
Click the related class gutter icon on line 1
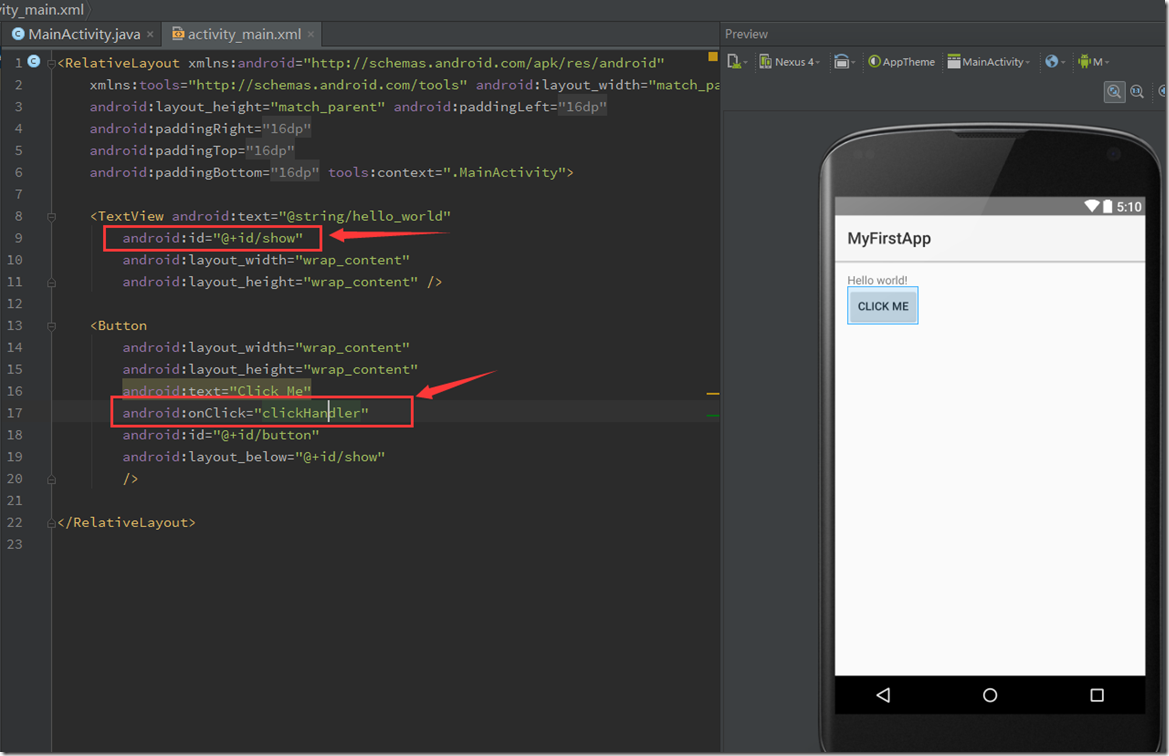(33, 62)
